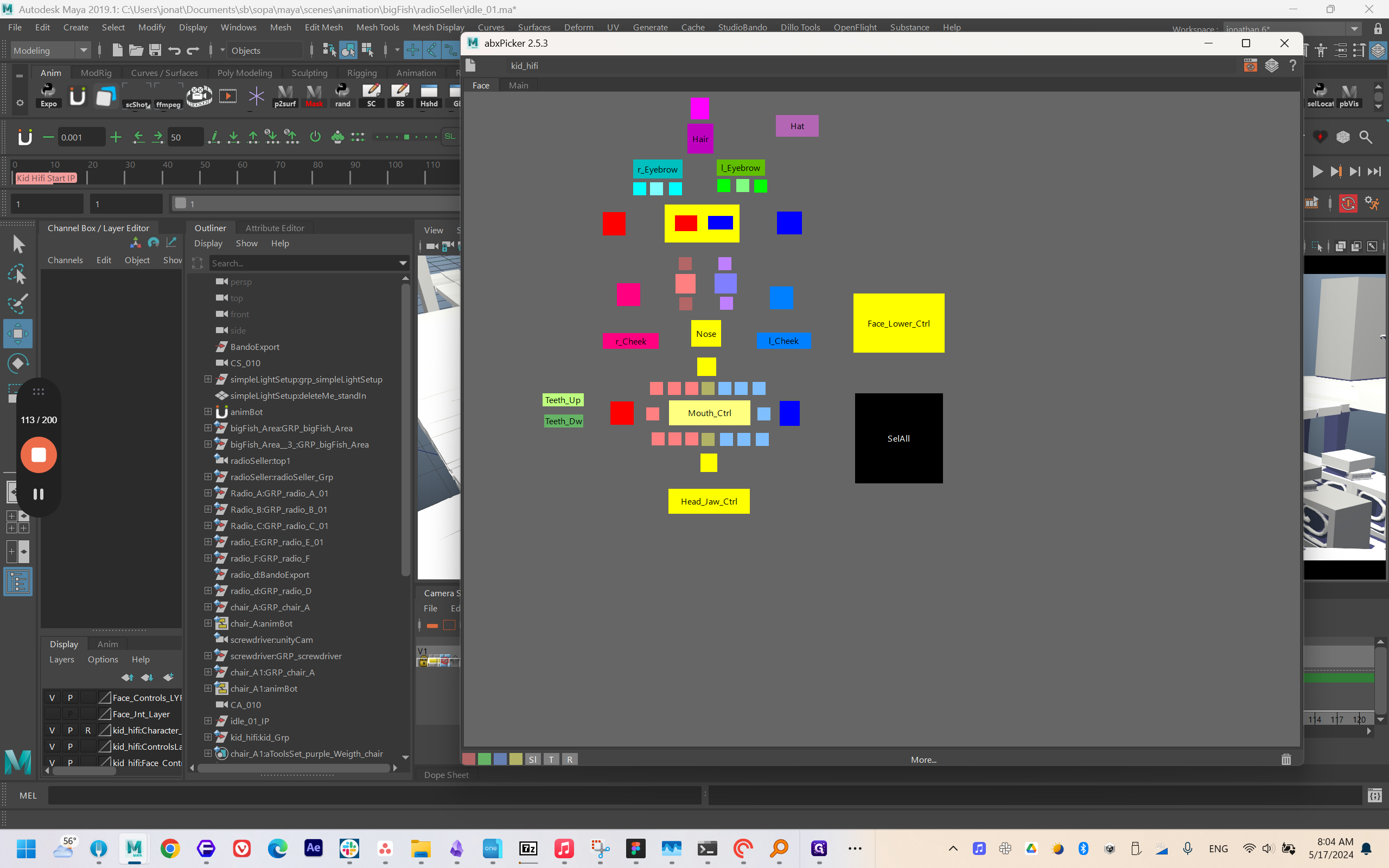Click the Face_Lower_Ctrl picker button

899,323
